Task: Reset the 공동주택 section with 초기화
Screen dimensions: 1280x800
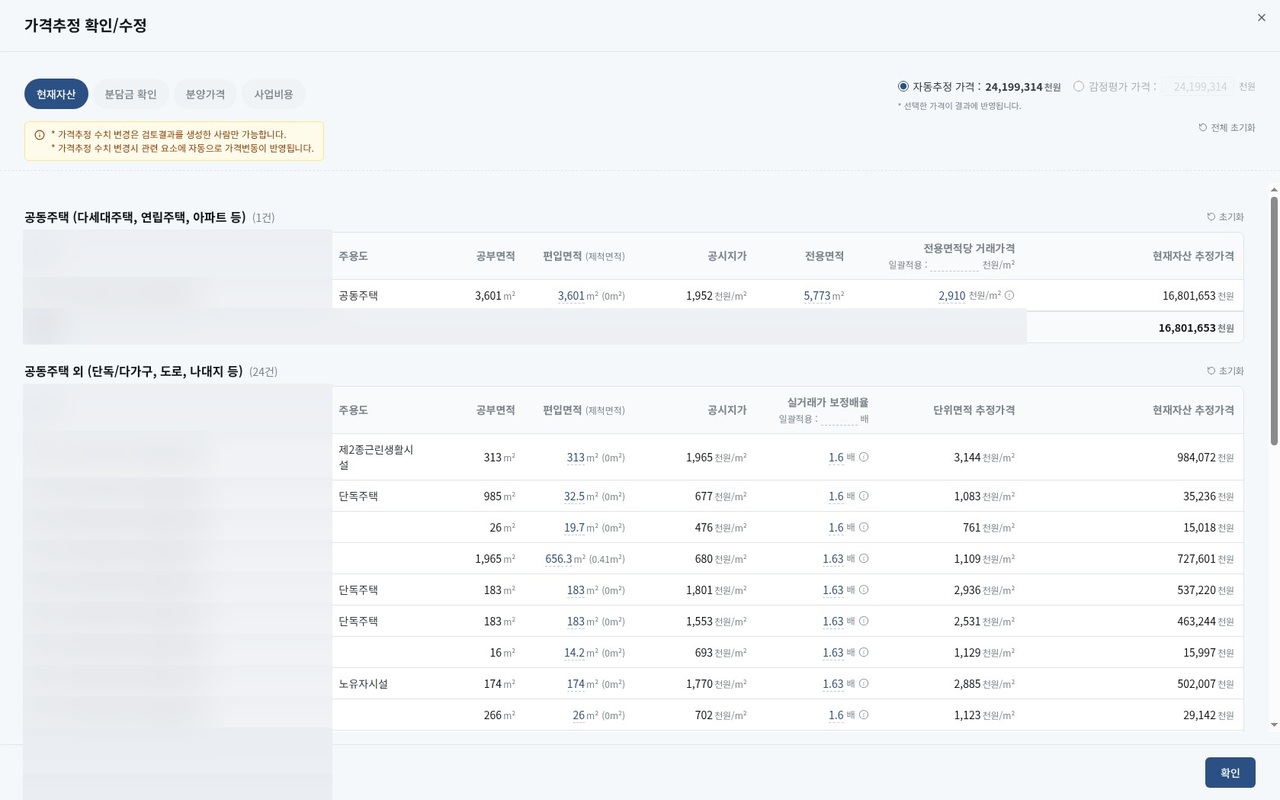Action: click(x=1225, y=217)
